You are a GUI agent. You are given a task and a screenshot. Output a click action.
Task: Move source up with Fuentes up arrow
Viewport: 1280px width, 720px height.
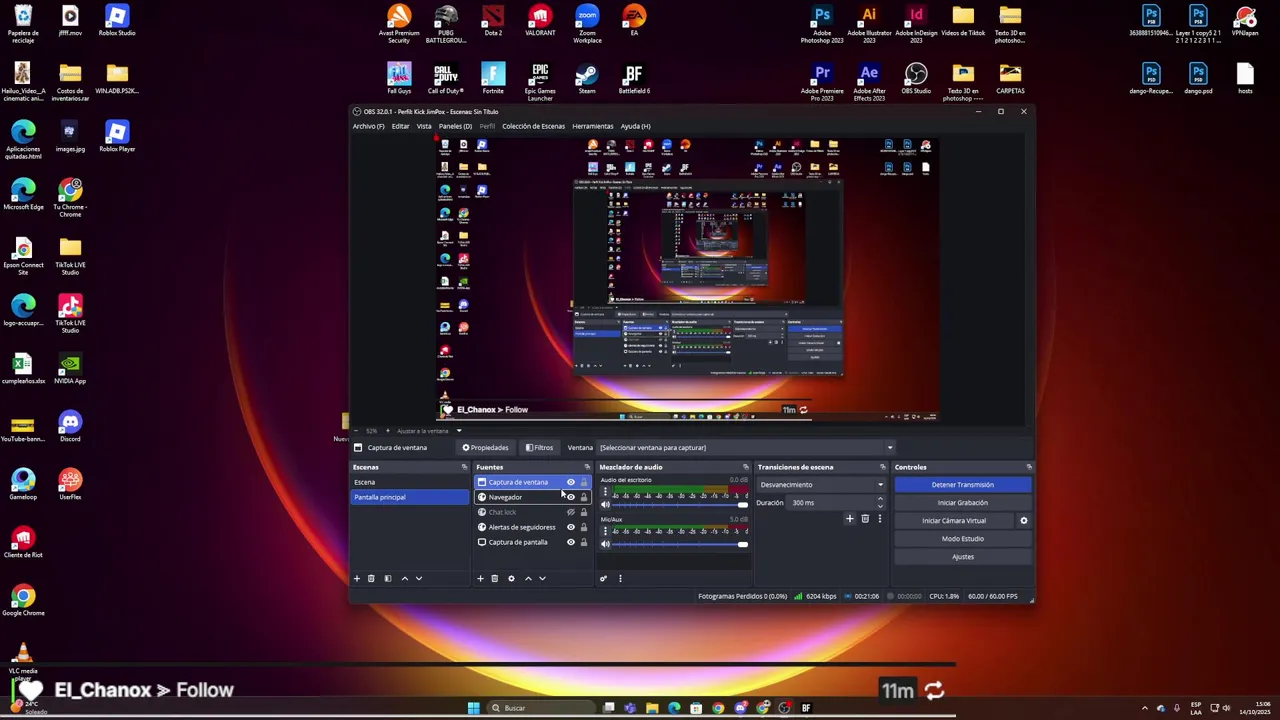tap(528, 578)
